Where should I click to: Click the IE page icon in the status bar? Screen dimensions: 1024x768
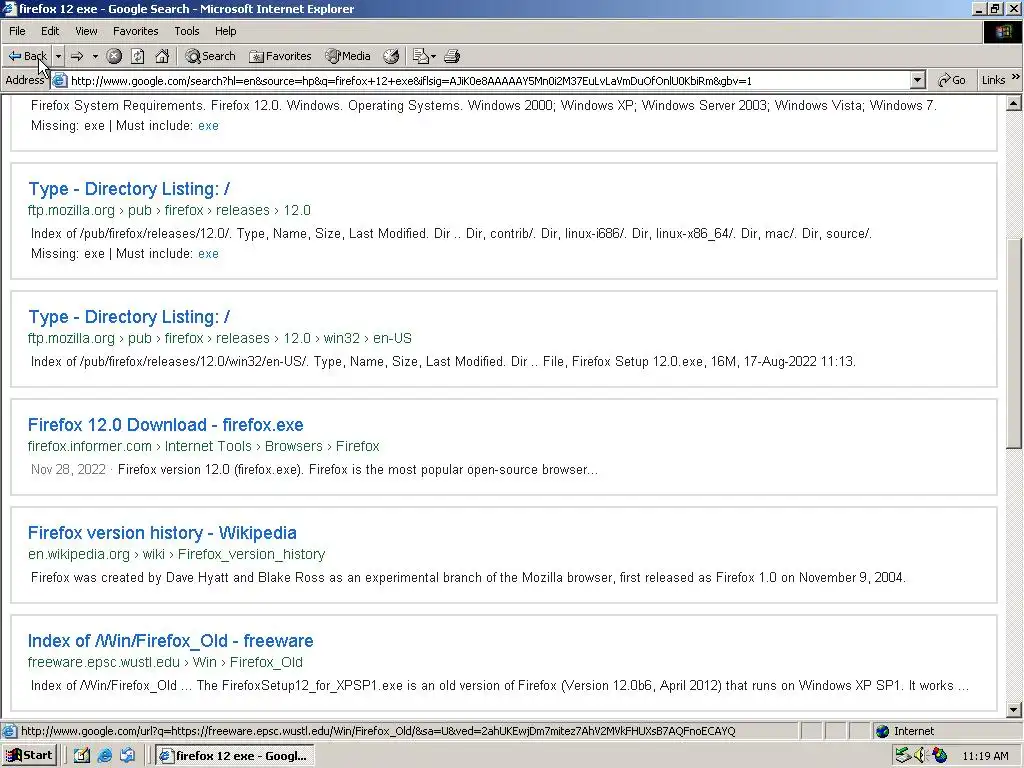[x=9, y=731]
